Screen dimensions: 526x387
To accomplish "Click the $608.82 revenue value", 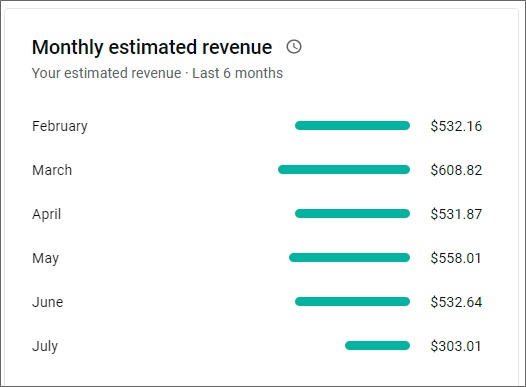I will pos(456,170).
